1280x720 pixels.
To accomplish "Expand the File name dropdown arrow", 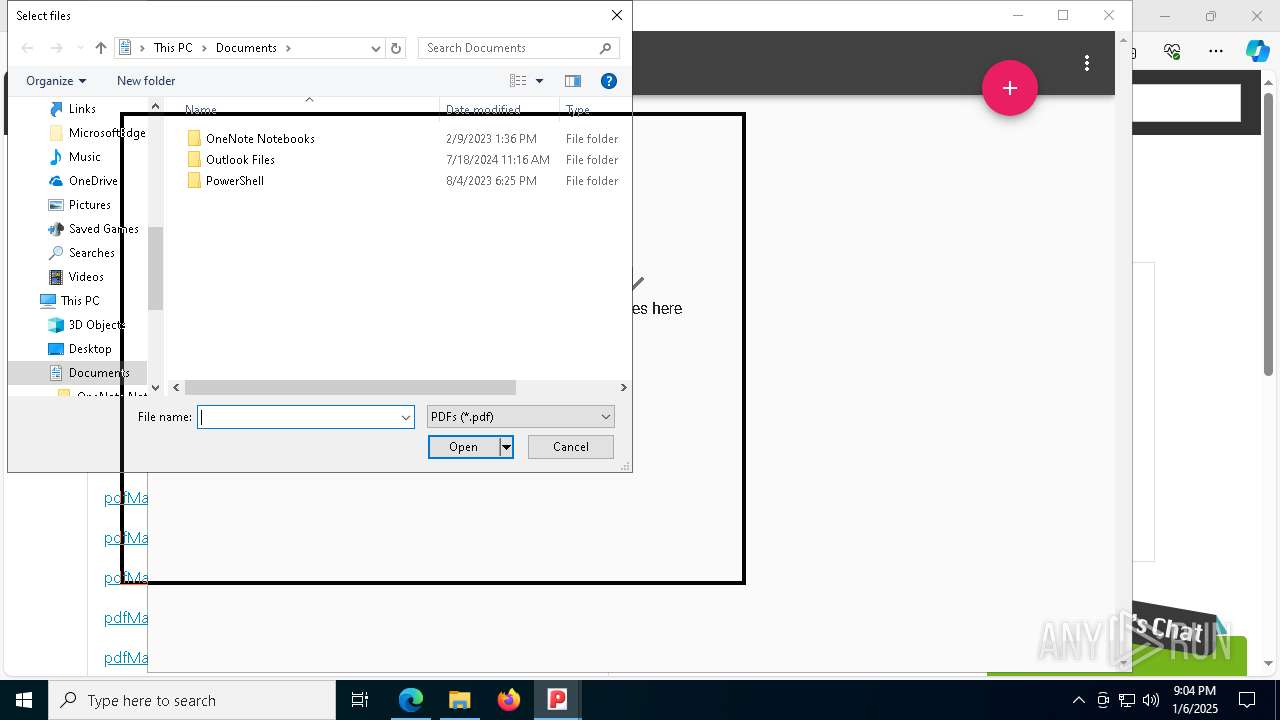I will [406, 417].
